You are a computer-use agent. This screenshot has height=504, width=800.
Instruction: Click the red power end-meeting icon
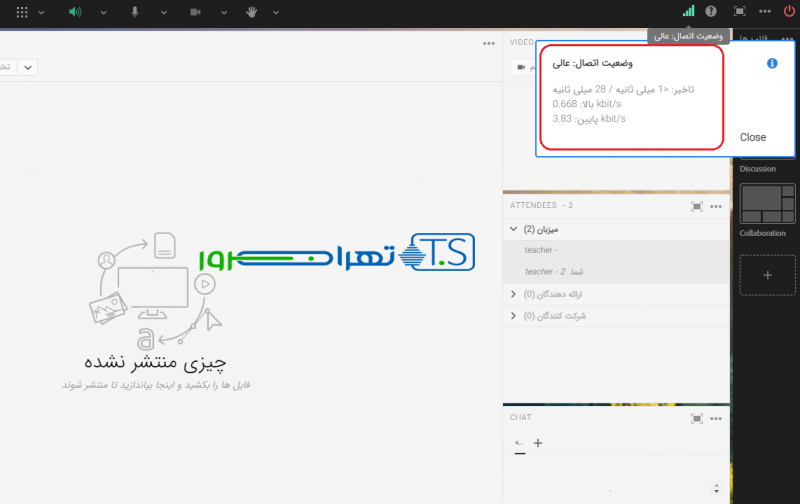click(789, 12)
